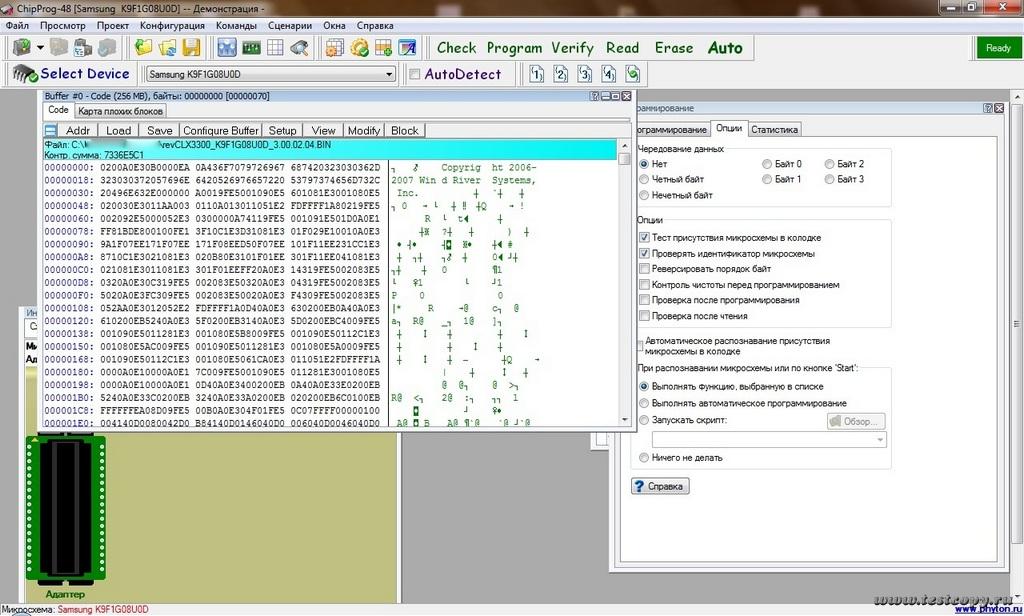1024x616 pixels.
Task: Enable the AutoDetect checkbox
Action: pos(415,74)
